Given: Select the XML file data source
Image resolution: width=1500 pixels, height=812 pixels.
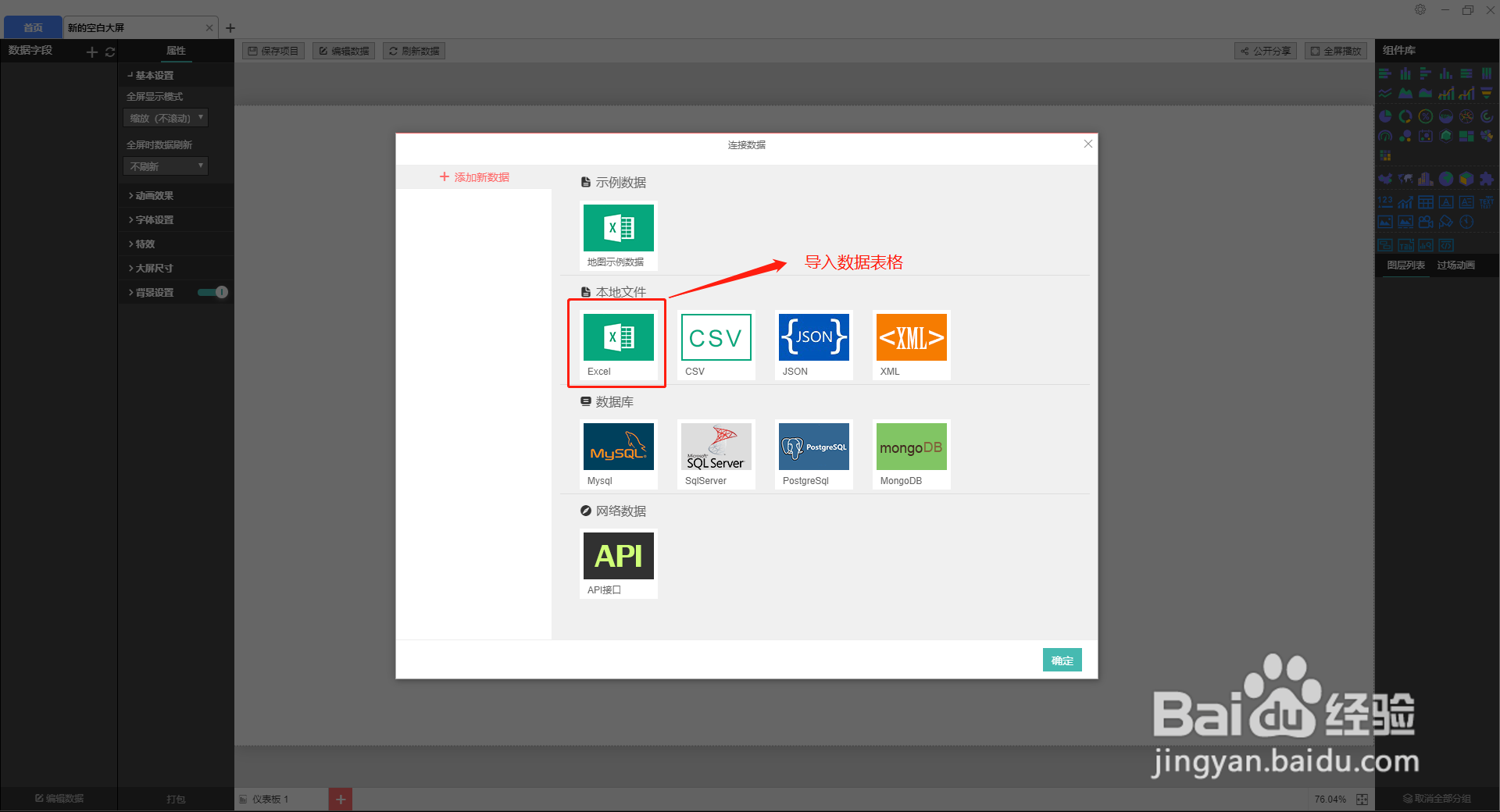Looking at the screenshot, I should click(912, 344).
